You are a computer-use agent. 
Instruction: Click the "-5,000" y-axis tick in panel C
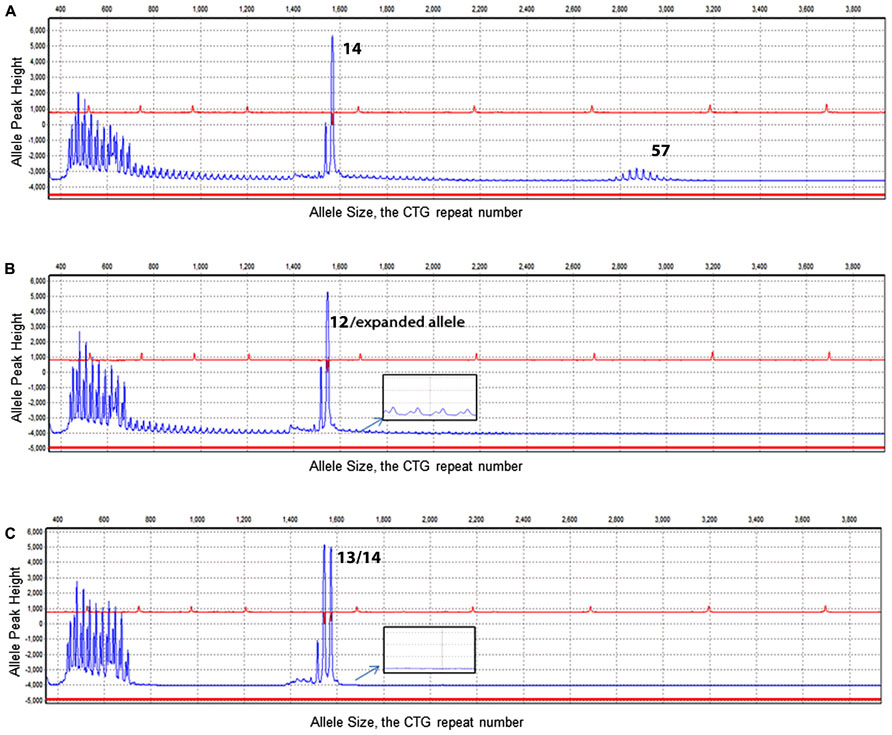coord(34,700)
